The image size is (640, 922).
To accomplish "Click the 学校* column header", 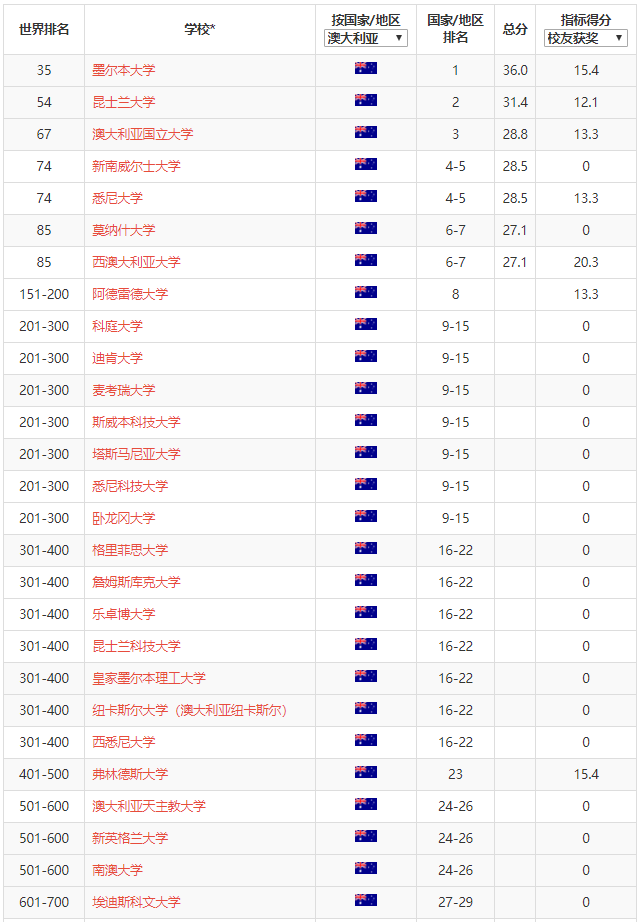I will [x=200, y=29].
